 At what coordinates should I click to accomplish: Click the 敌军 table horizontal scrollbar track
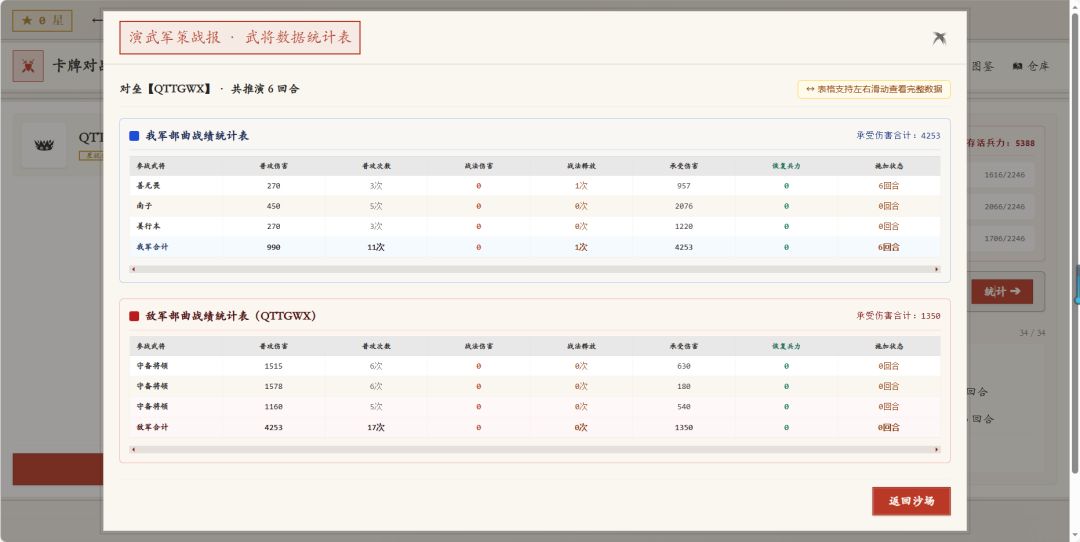534,450
